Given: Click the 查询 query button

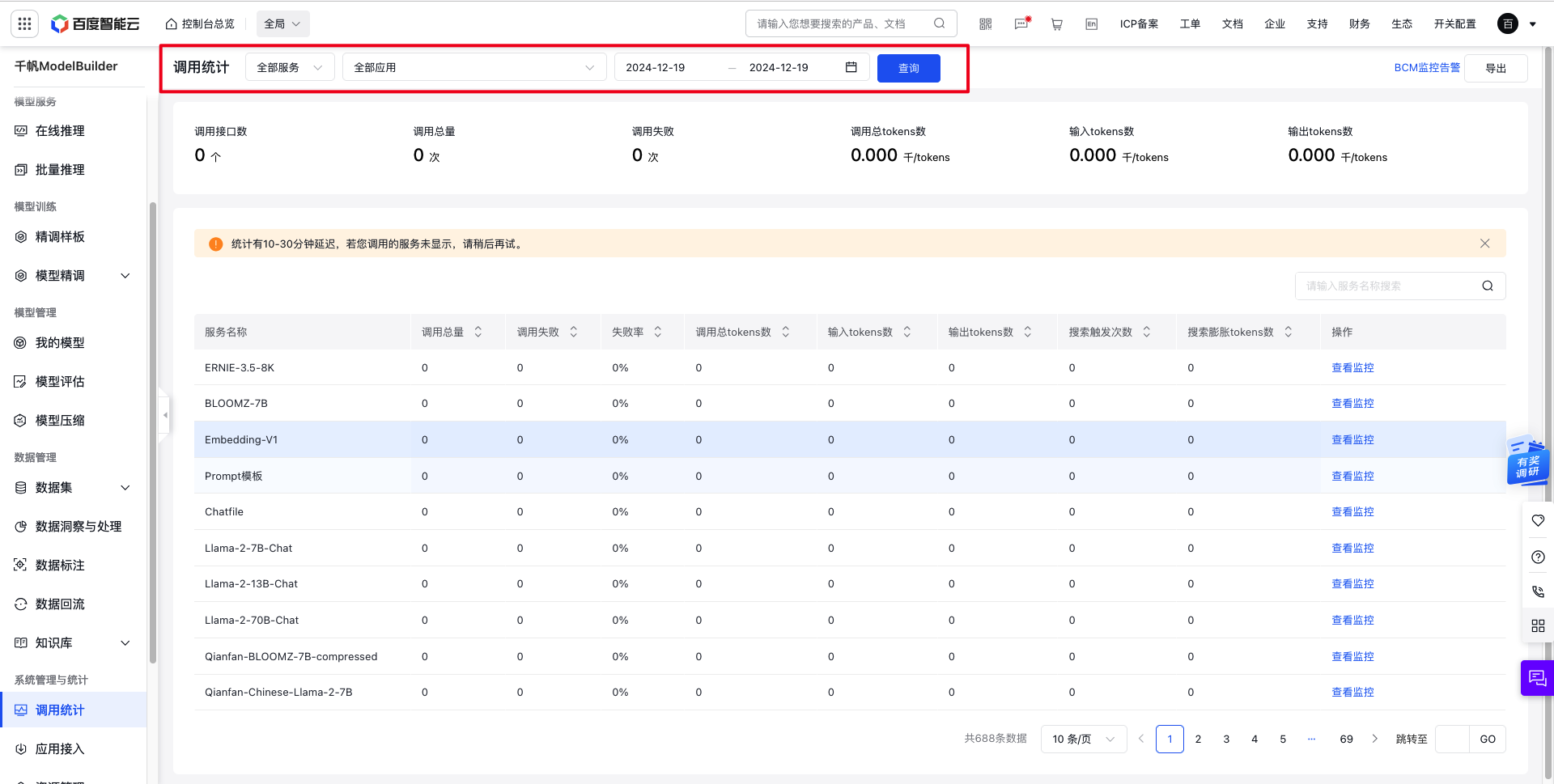Looking at the screenshot, I should pyautogui.click(x=909, y=68).
